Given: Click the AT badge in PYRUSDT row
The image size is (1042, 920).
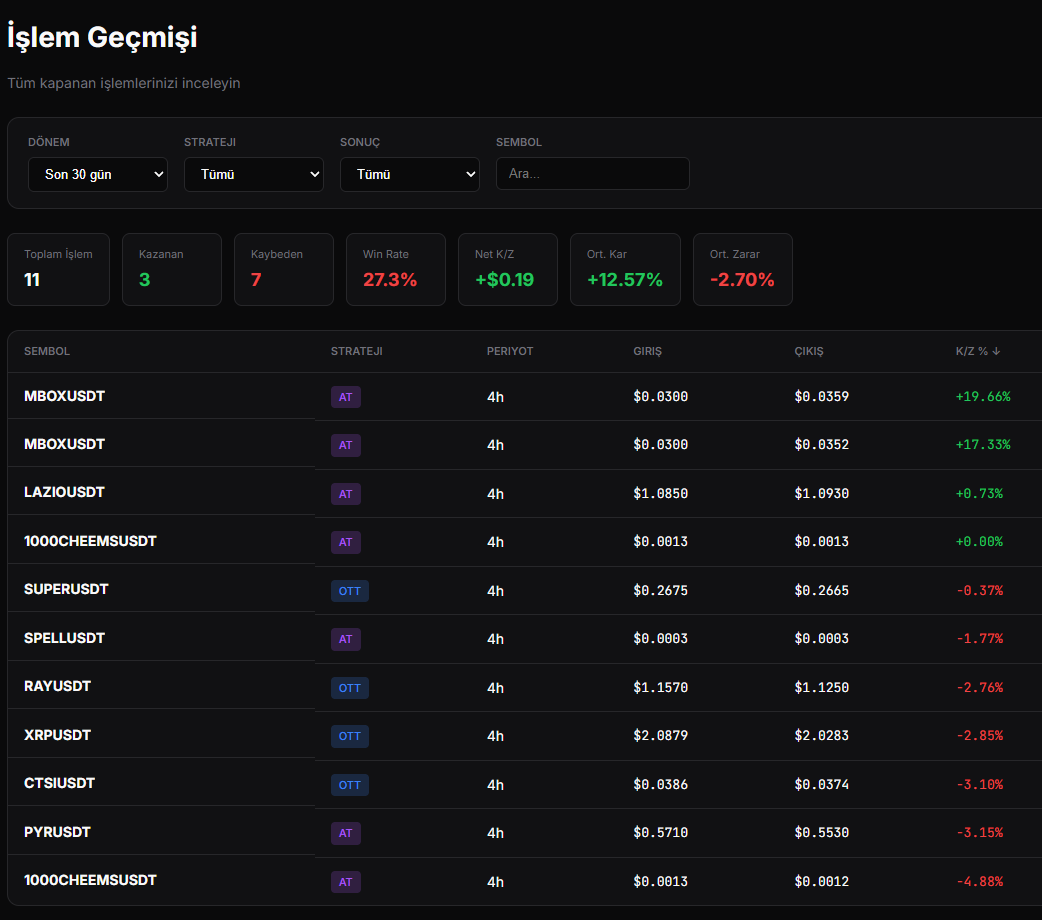Looking at the screenshot, I should [x=346, y=833].
